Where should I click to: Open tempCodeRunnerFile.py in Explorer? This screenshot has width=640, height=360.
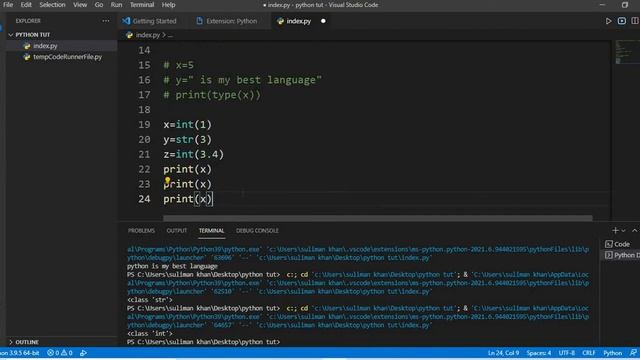(x=67, y=57)
